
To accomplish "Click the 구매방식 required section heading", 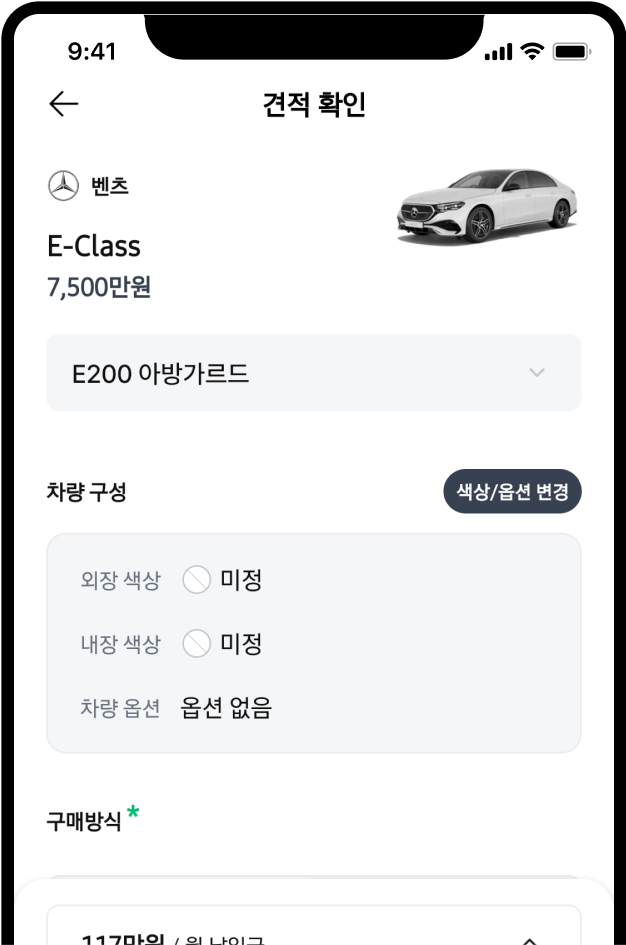I will click(x=84, y=822).
